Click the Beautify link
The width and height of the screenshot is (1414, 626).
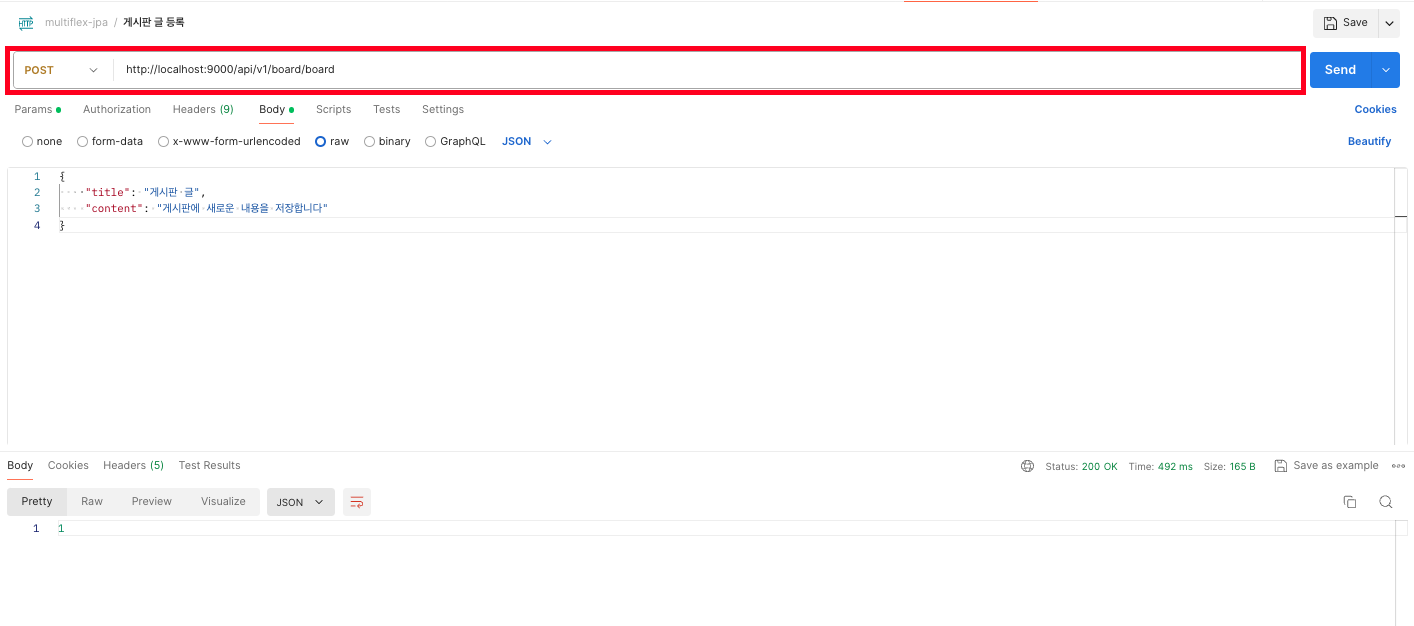(x=1369, y=142)
